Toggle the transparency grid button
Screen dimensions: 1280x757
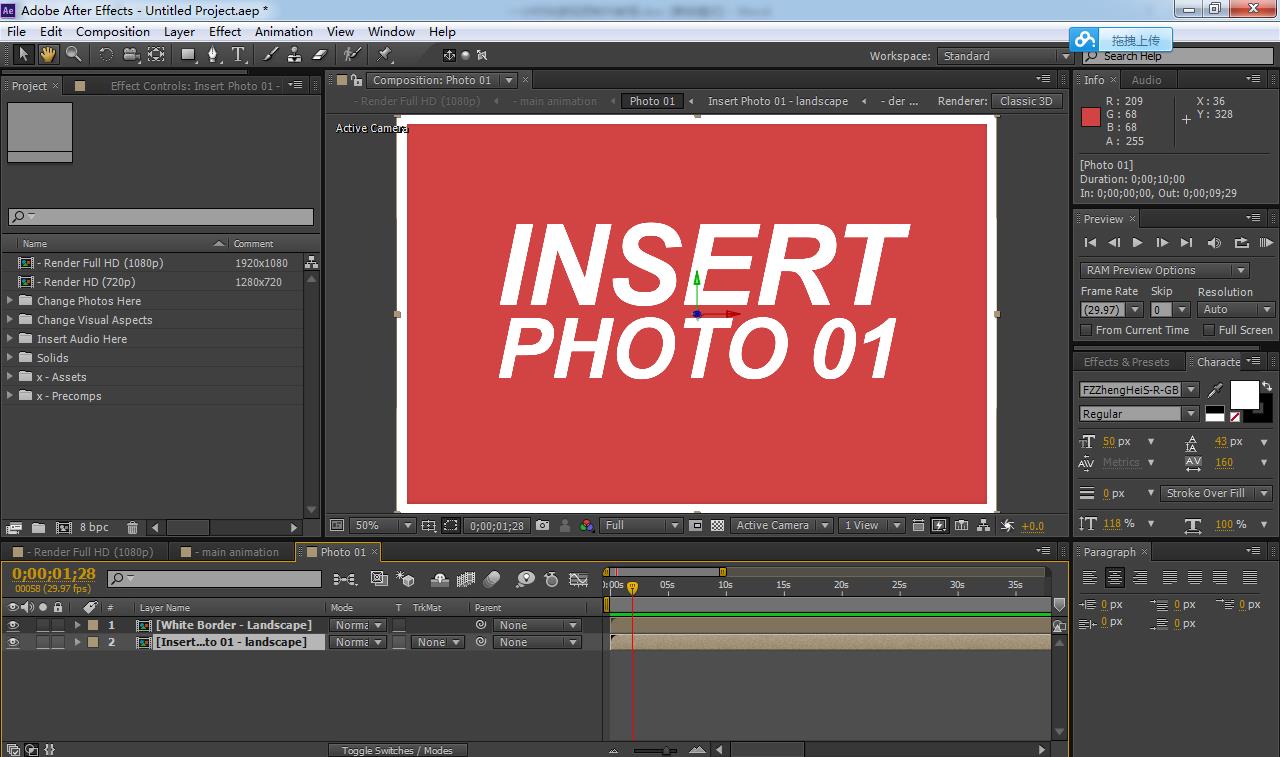[717, 525]
